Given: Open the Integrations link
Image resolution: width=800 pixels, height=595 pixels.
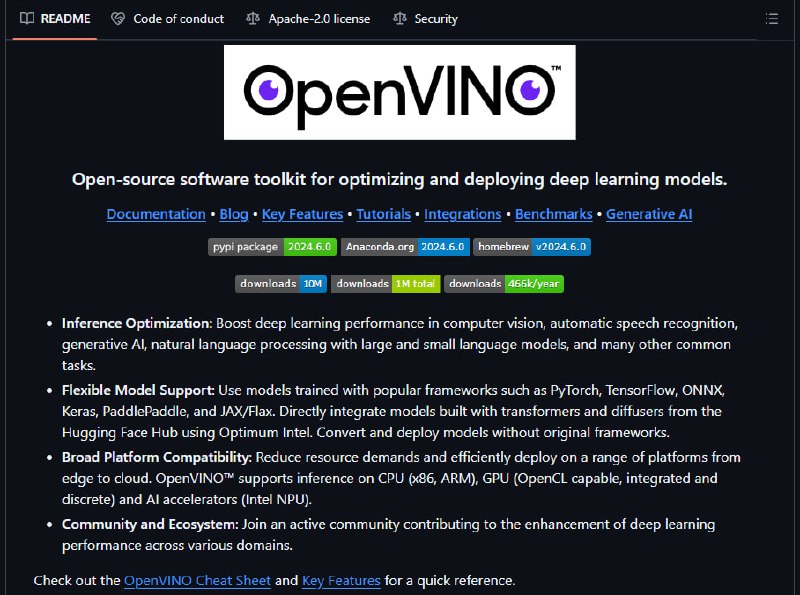Looking at the screenshot, I should click(x=463, y=214).
